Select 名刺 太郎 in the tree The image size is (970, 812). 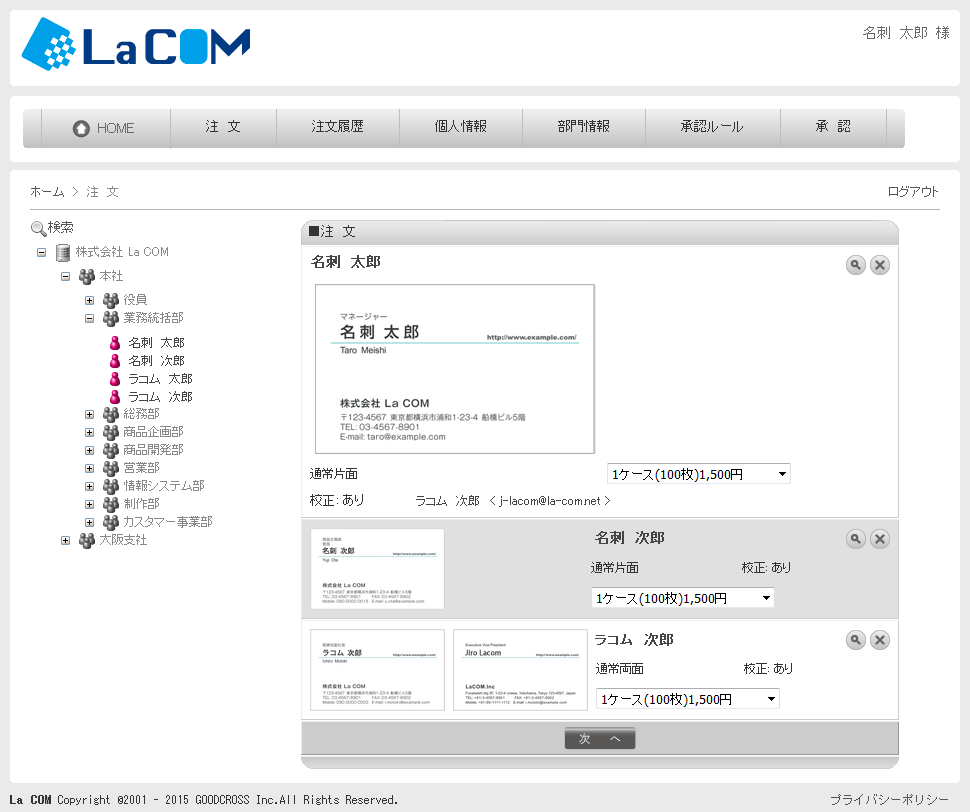pyautogui.click(x=157, y=343)
